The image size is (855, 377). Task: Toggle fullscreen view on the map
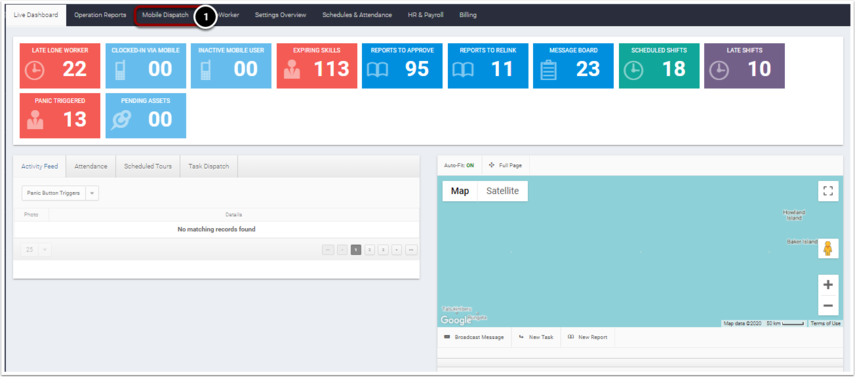click(828, 191)
